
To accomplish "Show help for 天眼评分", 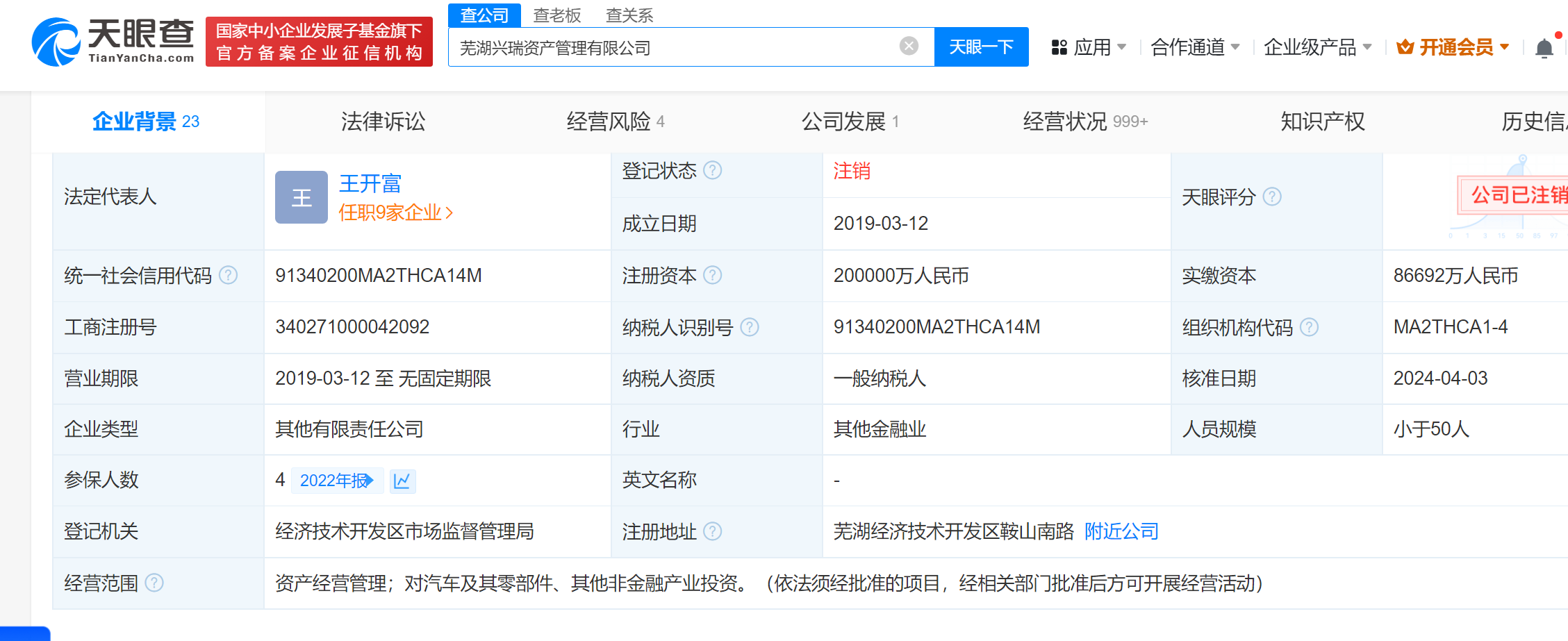I will [1272, 197].
